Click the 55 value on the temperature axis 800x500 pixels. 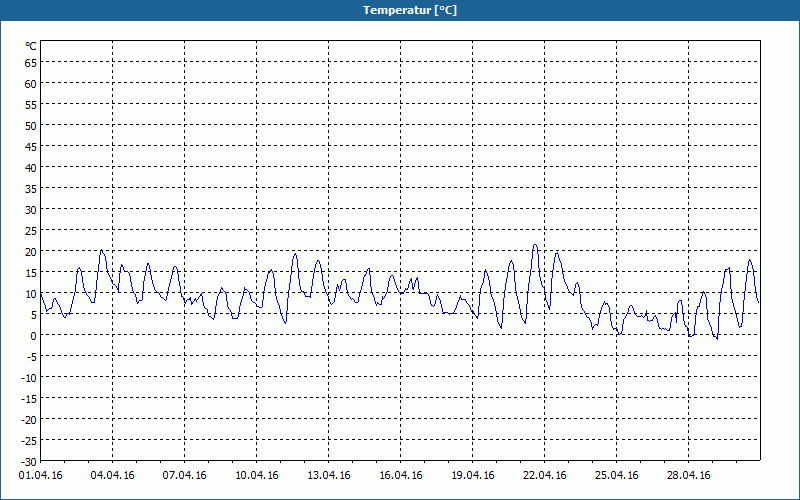tap(31, 105)
